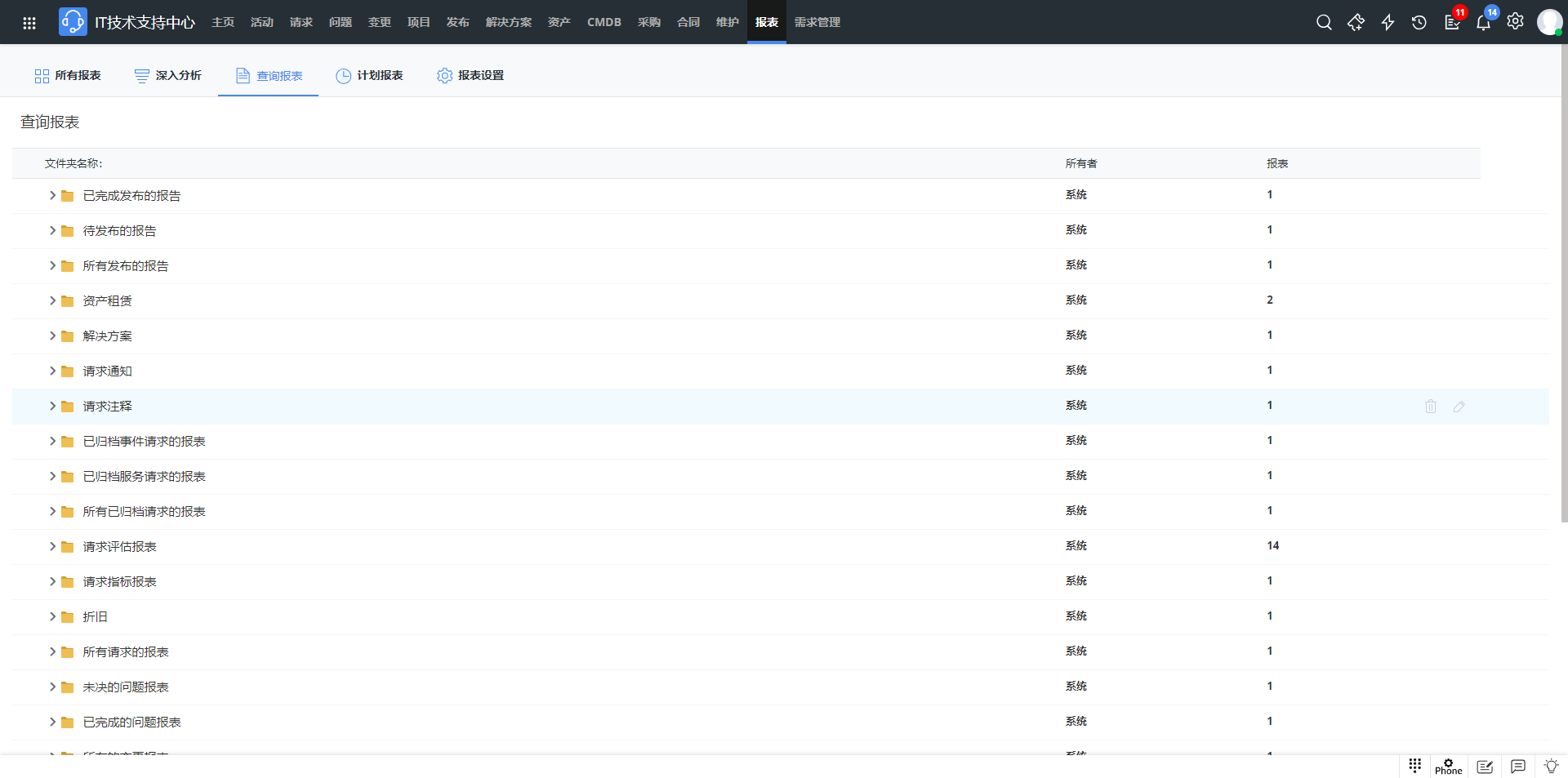Open the 报表设置 tab
1568x778 pixels.
pyautogui.click(x=470, y=75)
